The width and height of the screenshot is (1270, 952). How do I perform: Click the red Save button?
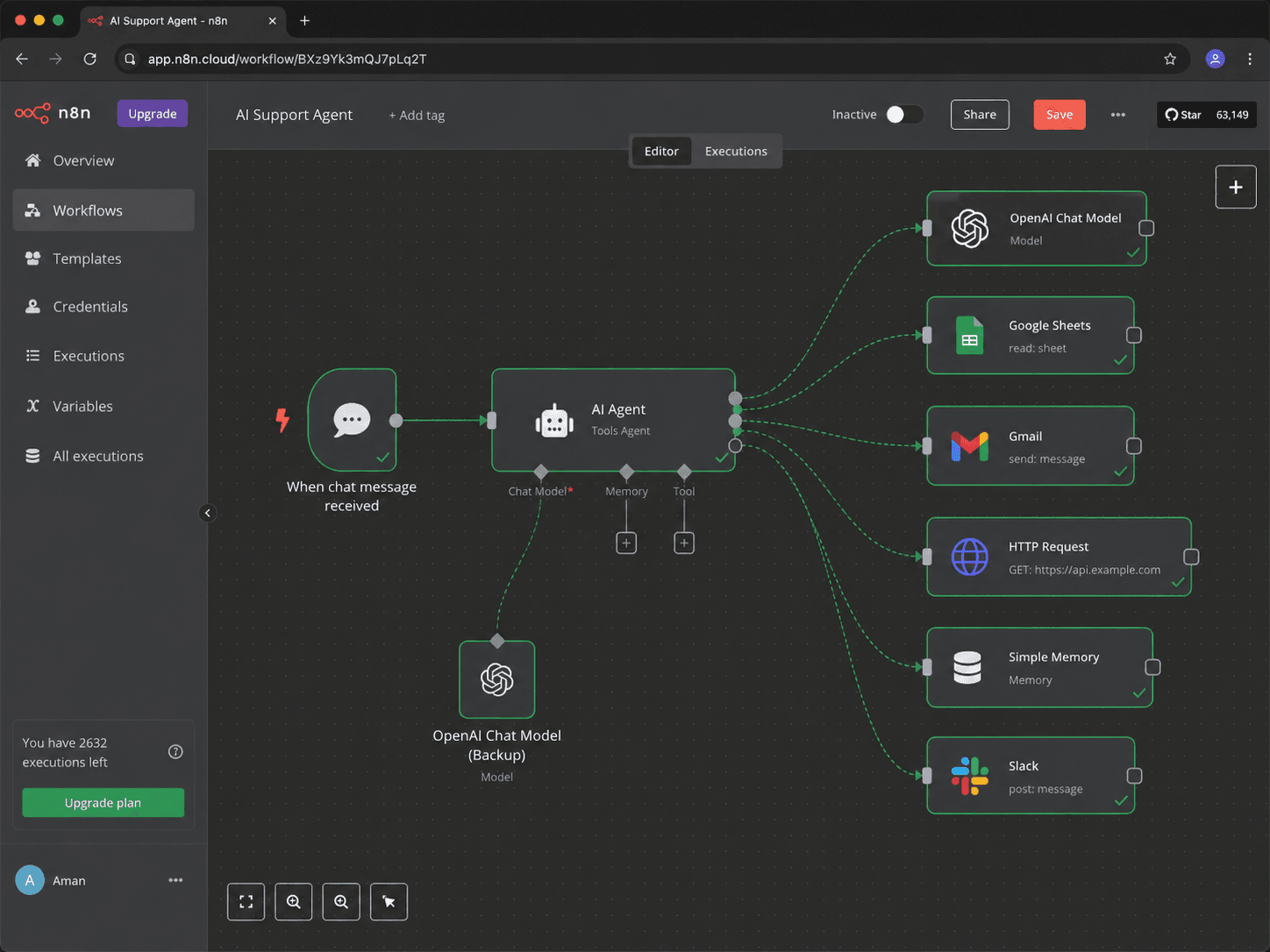pyautogui.click(x=1060, y=115)
